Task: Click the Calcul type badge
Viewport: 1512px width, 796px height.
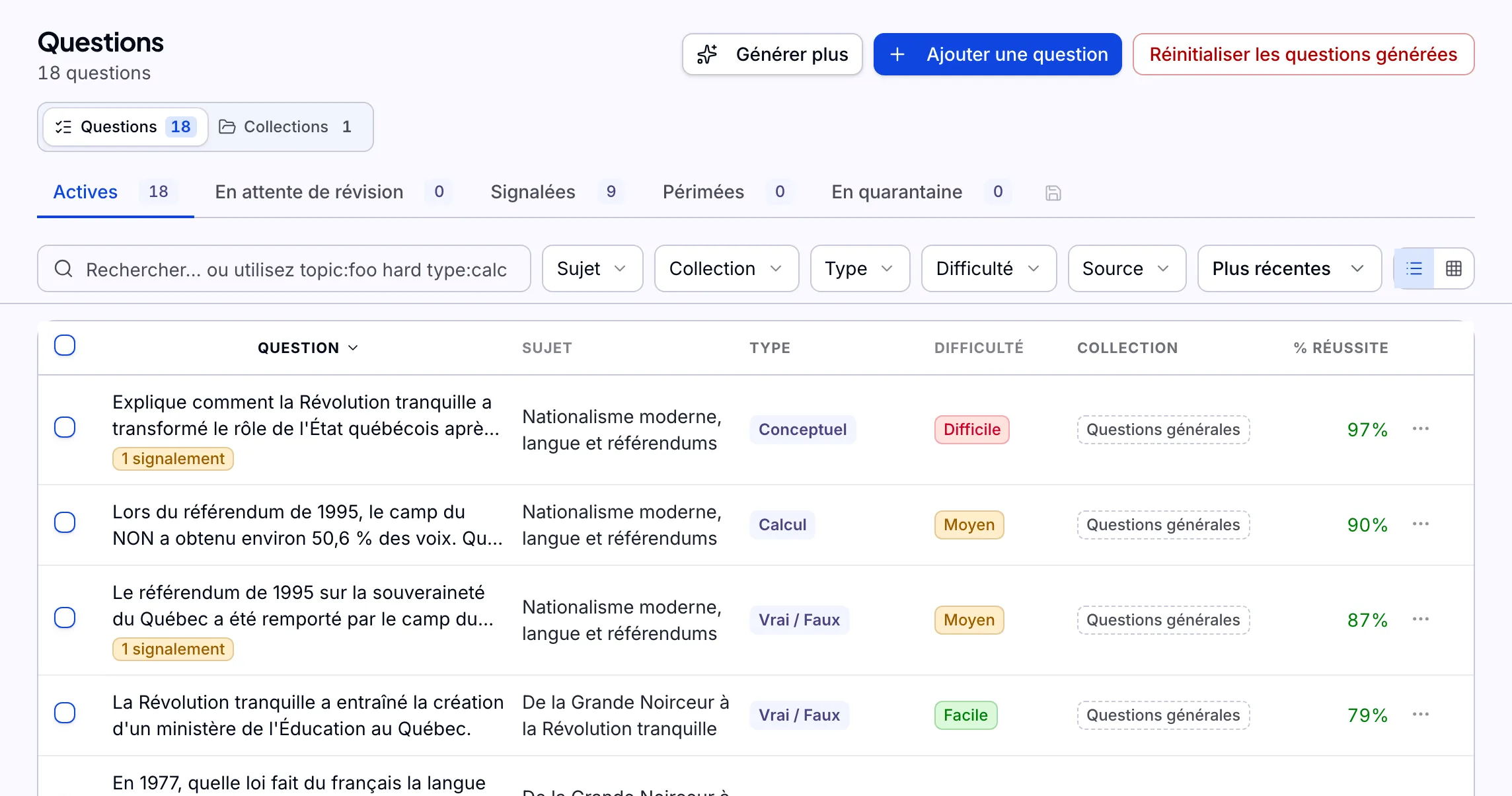Action: coord(782,525)
